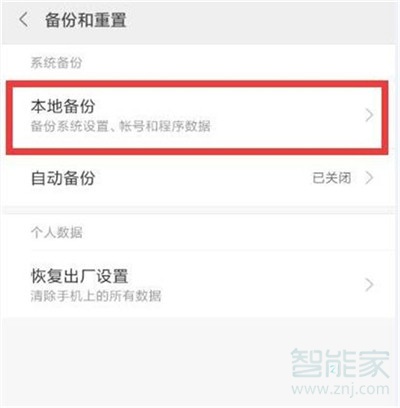Click the 系统备份 section header
The image size is (400, 408).
[56, 63]
